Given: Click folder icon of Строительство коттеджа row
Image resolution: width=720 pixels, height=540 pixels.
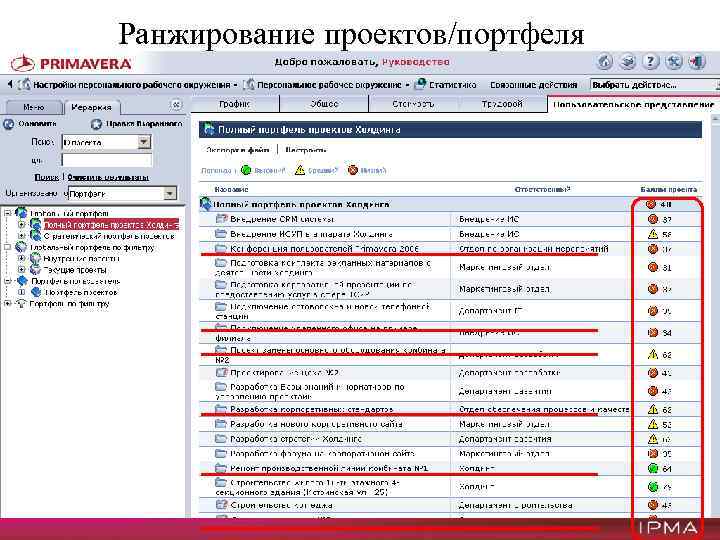Looking at the screenshot, I should click(x=222, y=505).
